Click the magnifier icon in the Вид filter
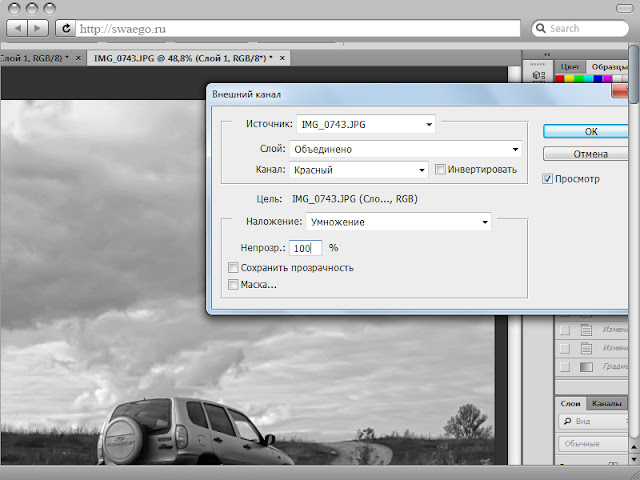The image size is (640, 480). 567,421
